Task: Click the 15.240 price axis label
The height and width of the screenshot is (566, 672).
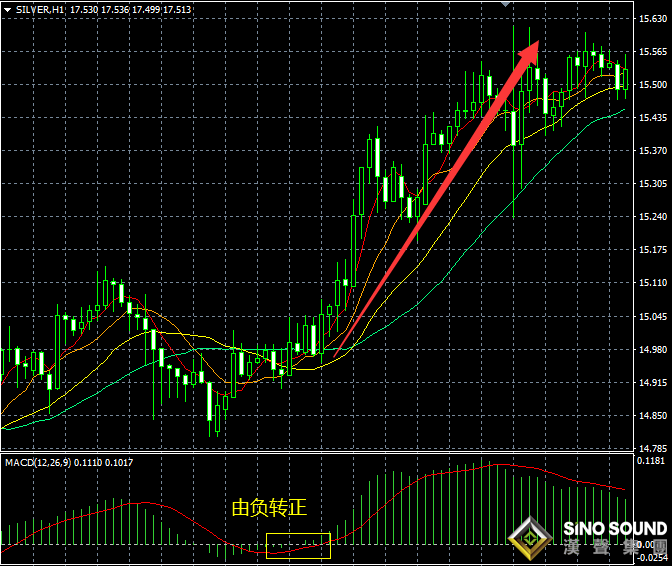Action: point(652,217)
